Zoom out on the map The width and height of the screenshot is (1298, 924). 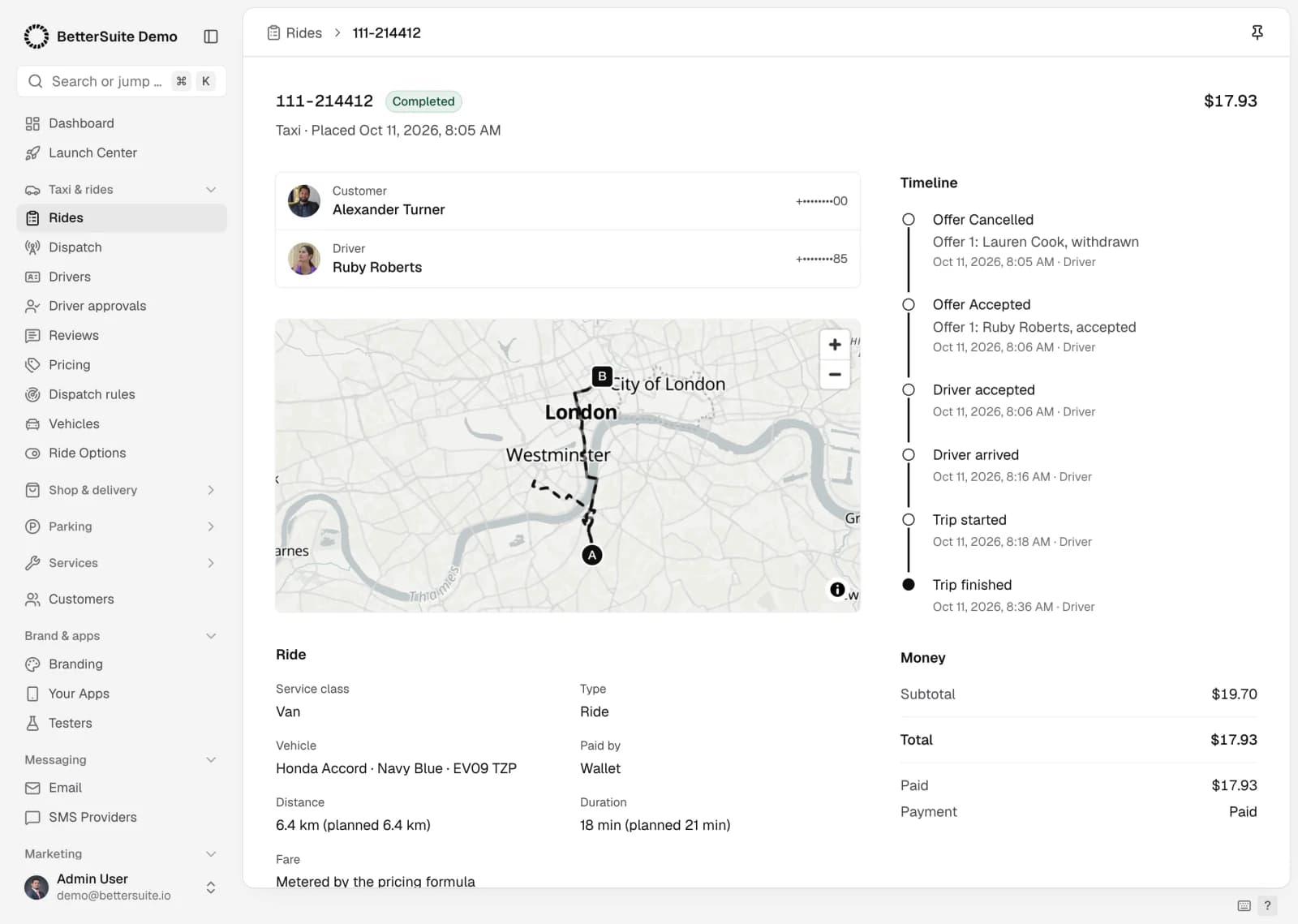point(835,375)
